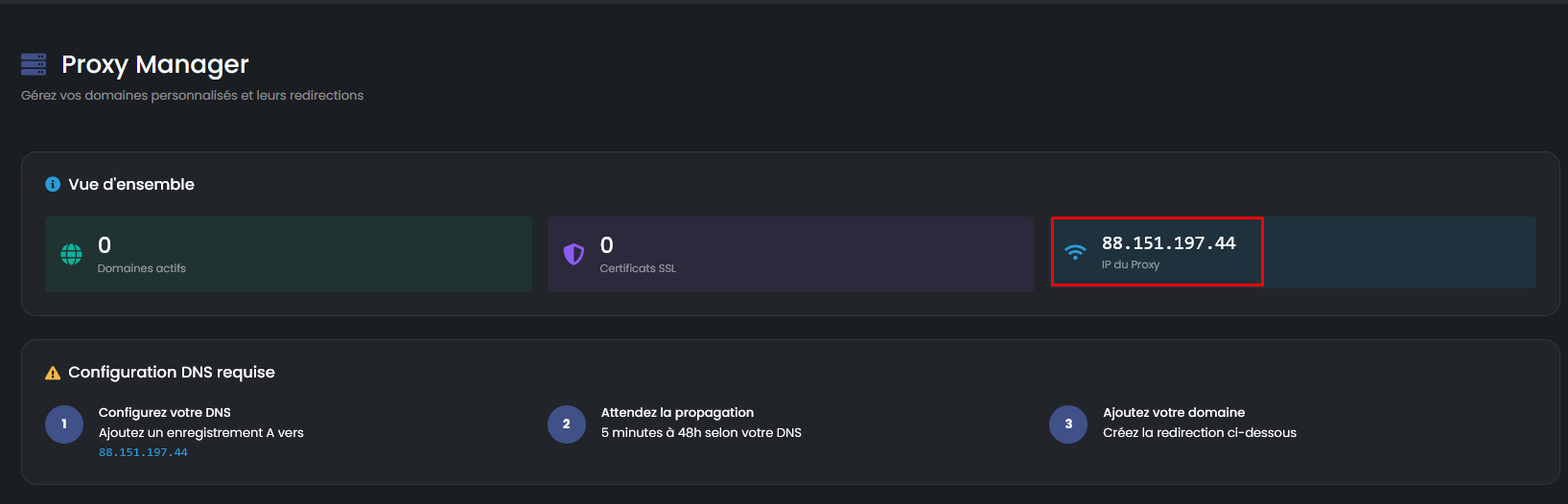The height and width of the screenshot is (504, 1568).
Task: Click the IP du Proxy label
Action: pos(1131,264)
